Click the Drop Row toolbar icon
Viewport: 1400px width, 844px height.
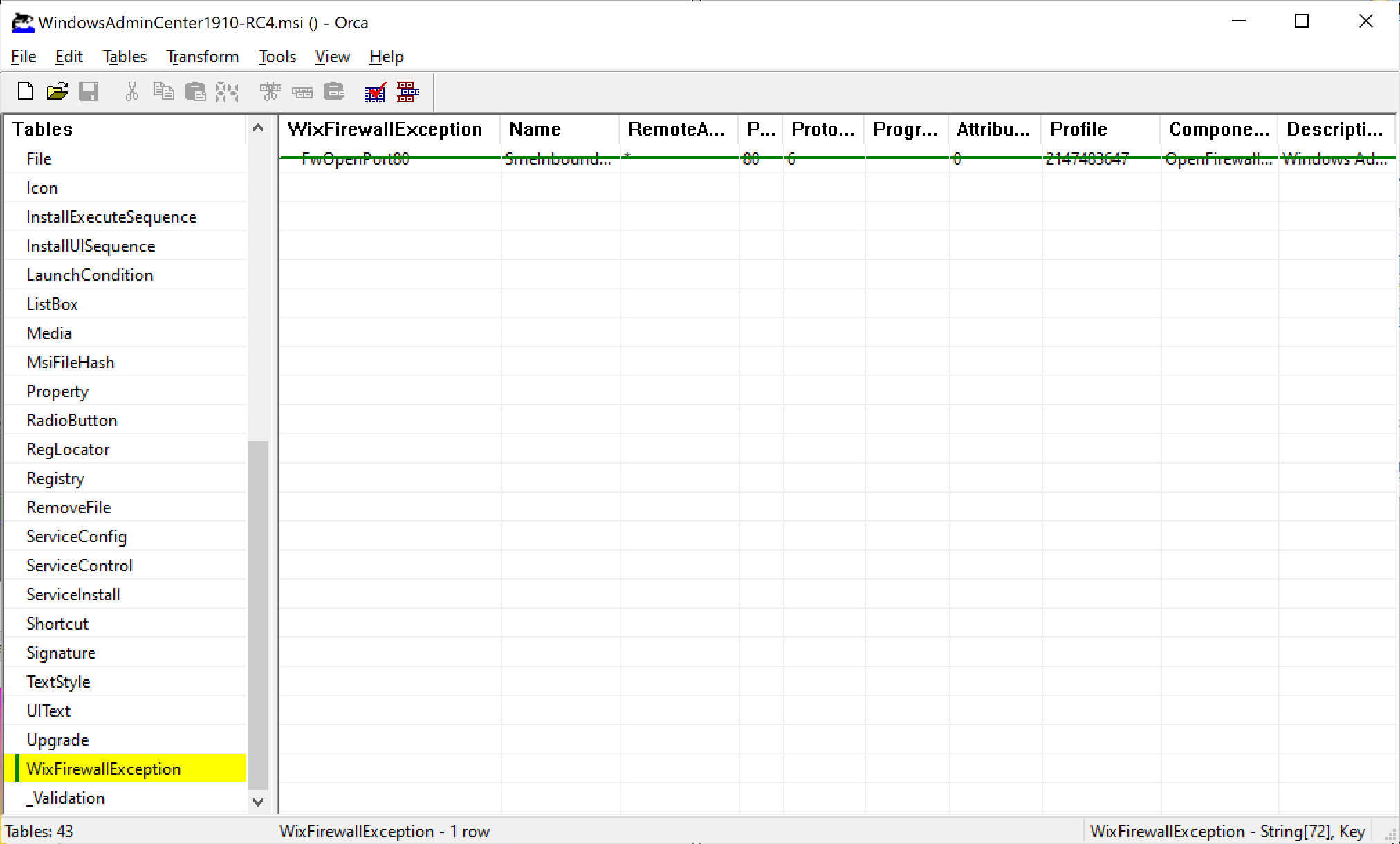tap(334, 91)
